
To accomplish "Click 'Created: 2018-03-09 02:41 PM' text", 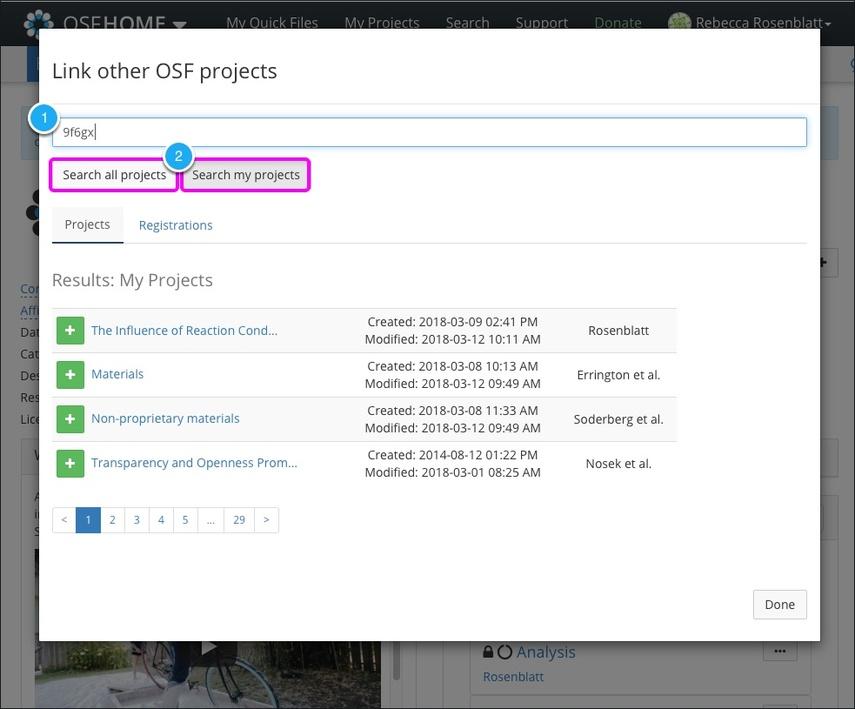I will click(x=453, y=322).
